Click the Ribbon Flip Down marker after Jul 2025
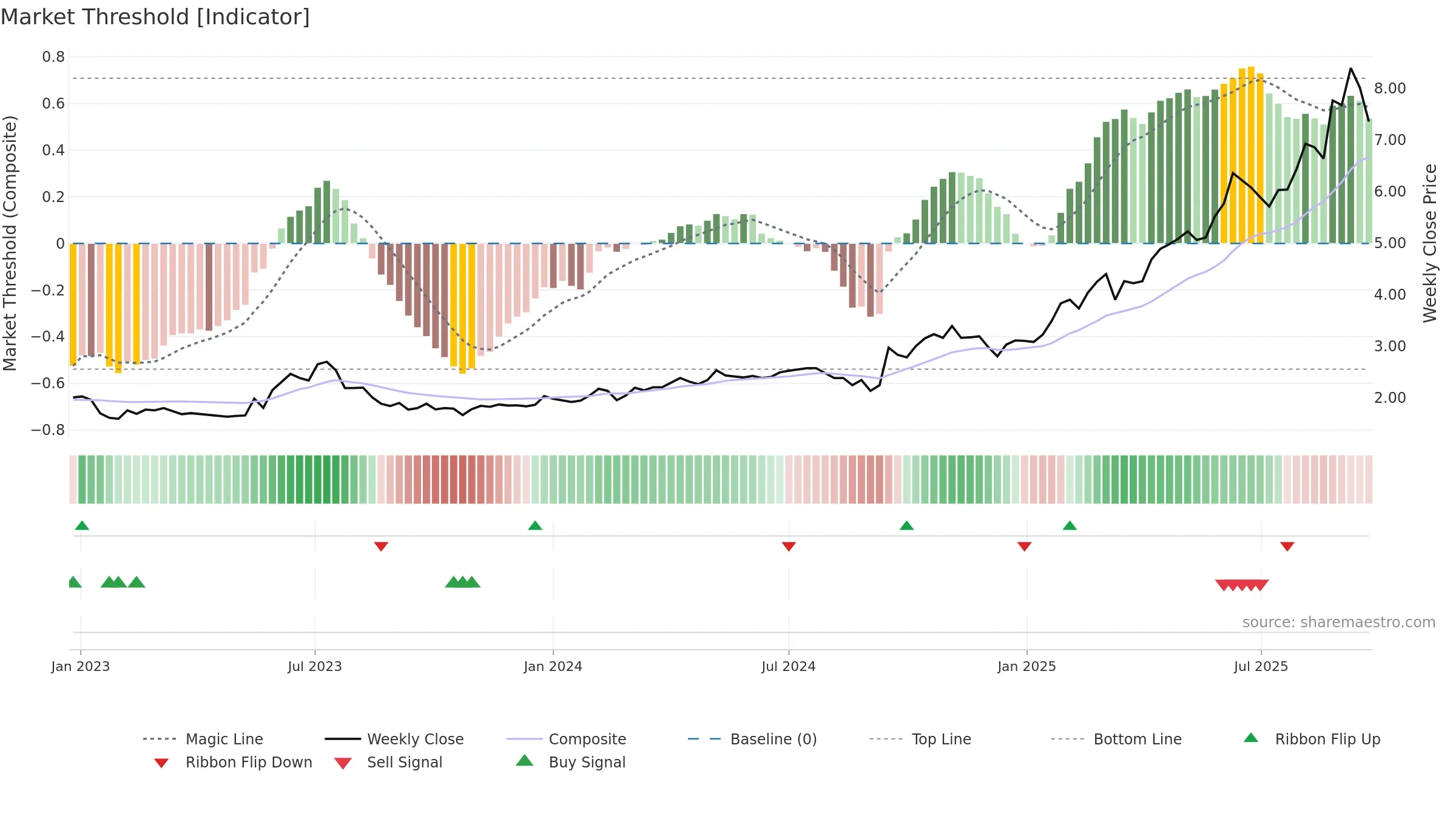This screenshot has width=1456, height=819. (x=1287, y=547)
